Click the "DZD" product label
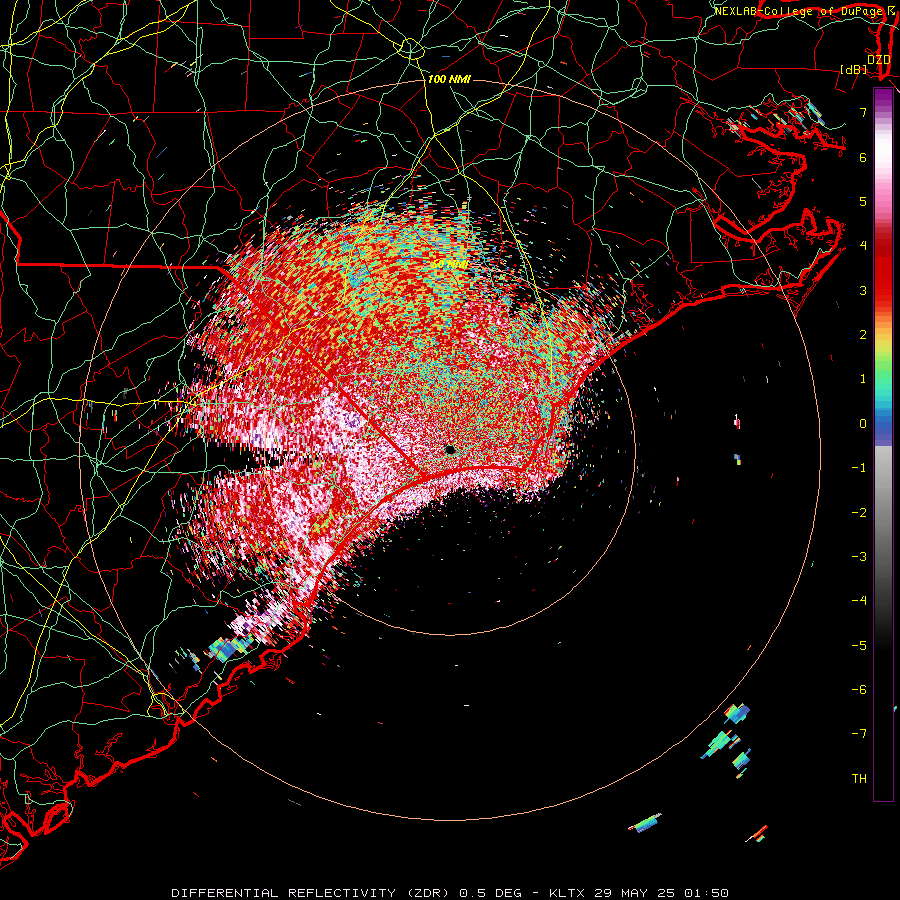This screenshot has height=900, width=900. pyautogui.click(x=879, y=60)
